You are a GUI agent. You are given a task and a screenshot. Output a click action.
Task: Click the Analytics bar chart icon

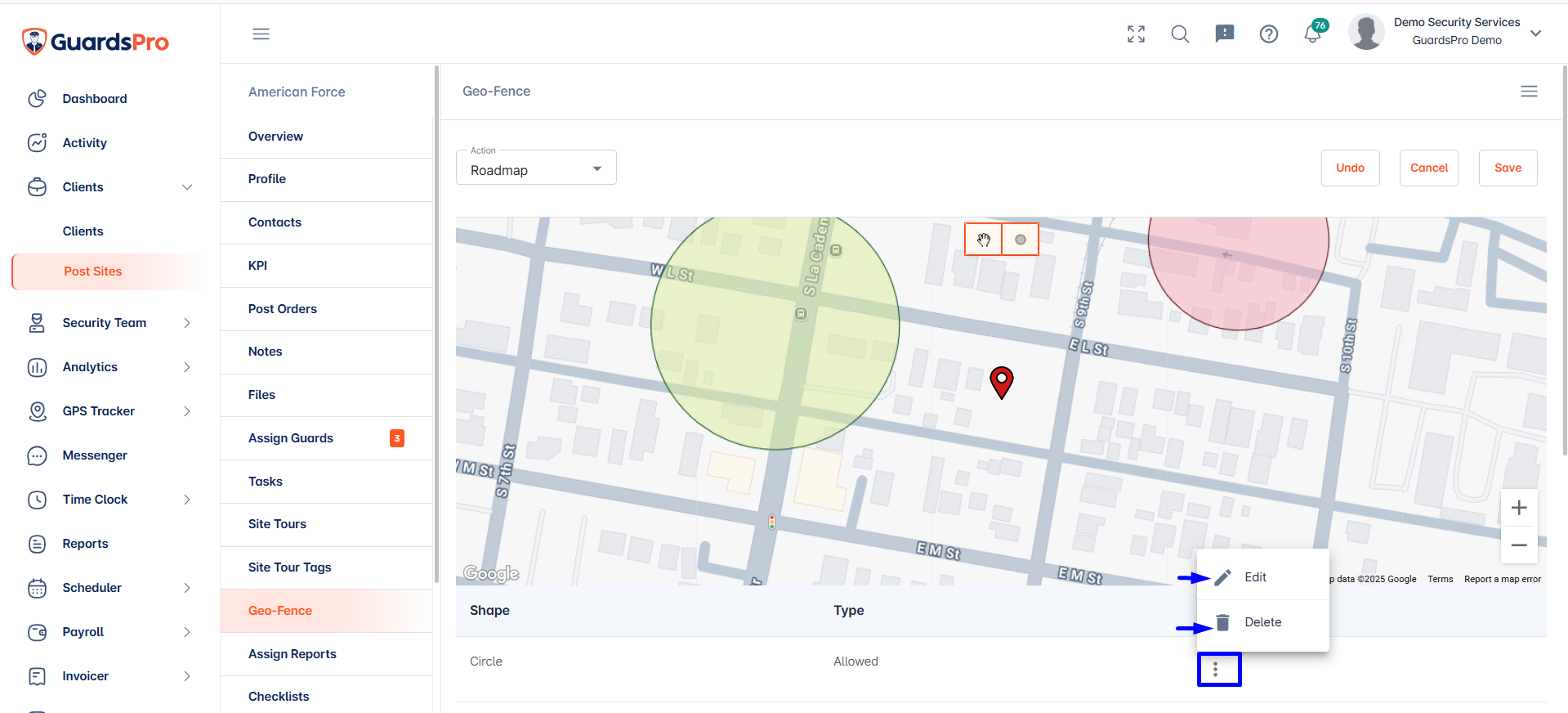coord(37,367)
